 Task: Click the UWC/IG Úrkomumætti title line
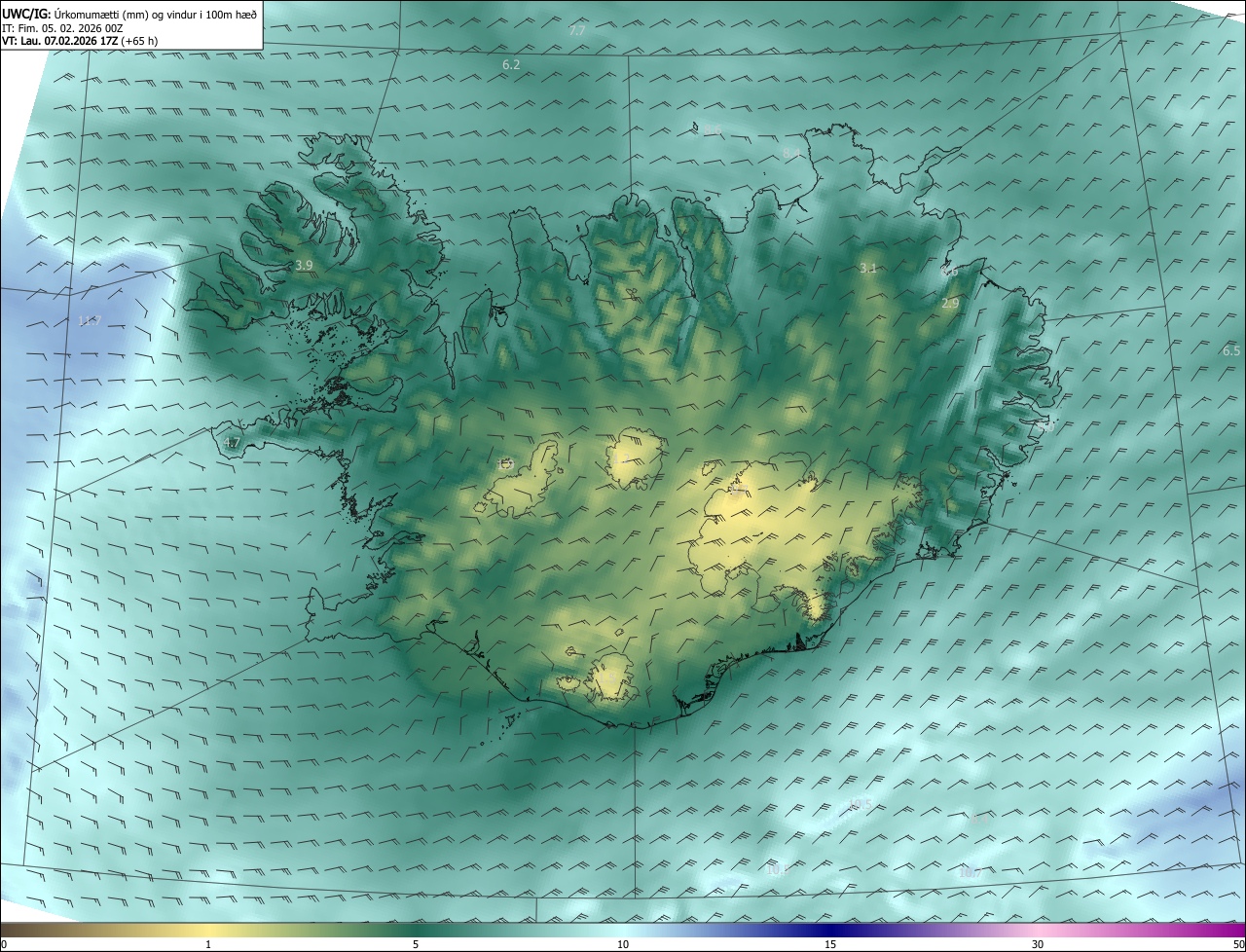(x=129, y=14)
